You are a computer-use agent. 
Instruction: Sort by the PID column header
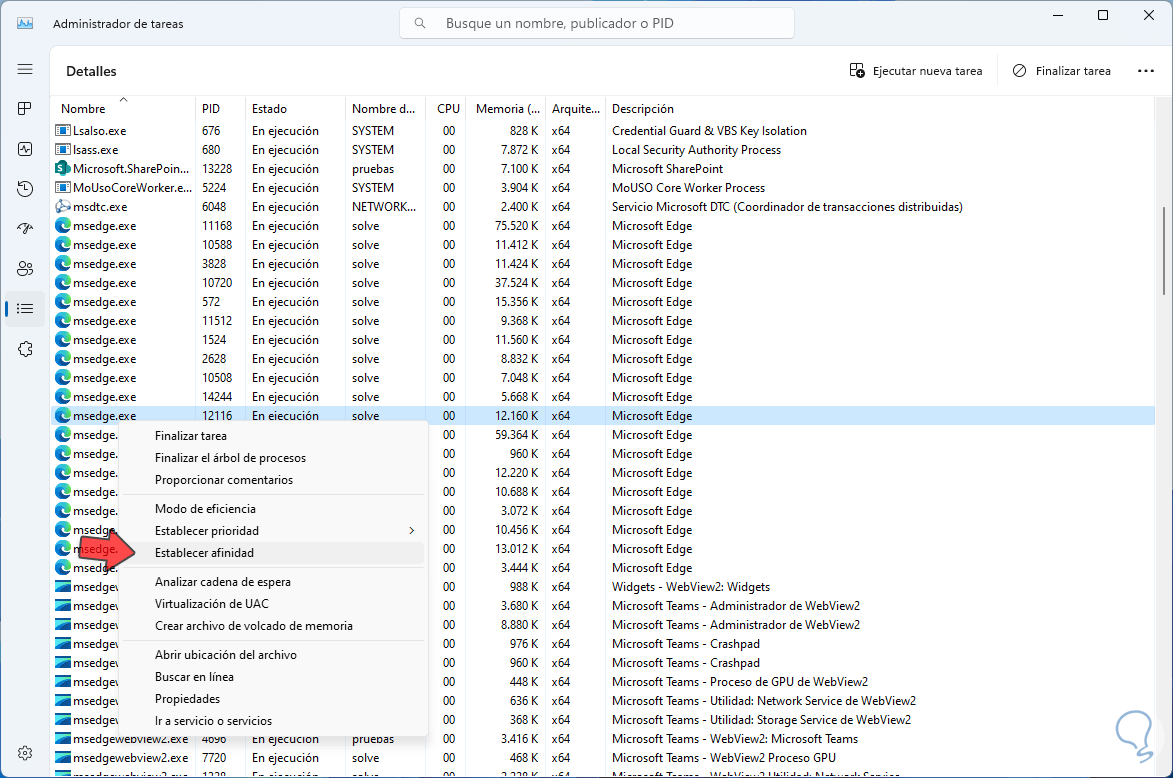220,108
